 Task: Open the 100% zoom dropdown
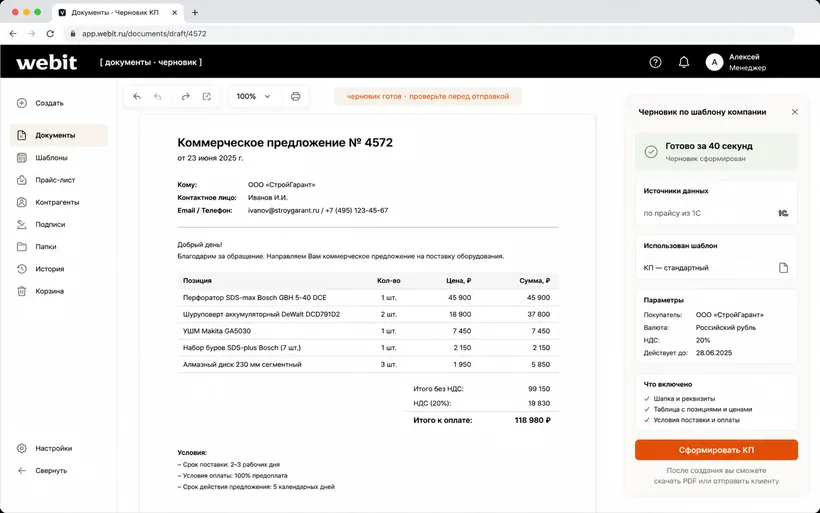tap(253, 96)
